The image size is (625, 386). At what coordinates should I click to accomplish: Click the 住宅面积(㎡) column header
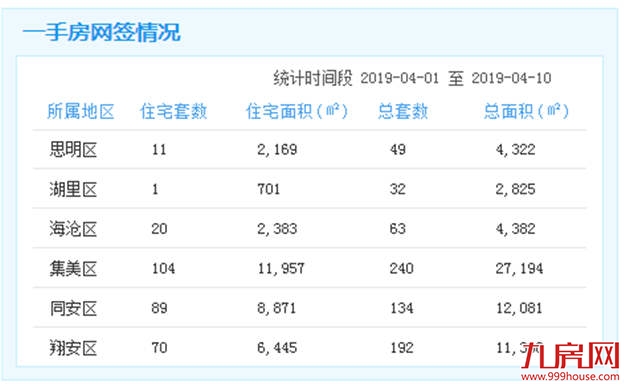tap(297, 111)
